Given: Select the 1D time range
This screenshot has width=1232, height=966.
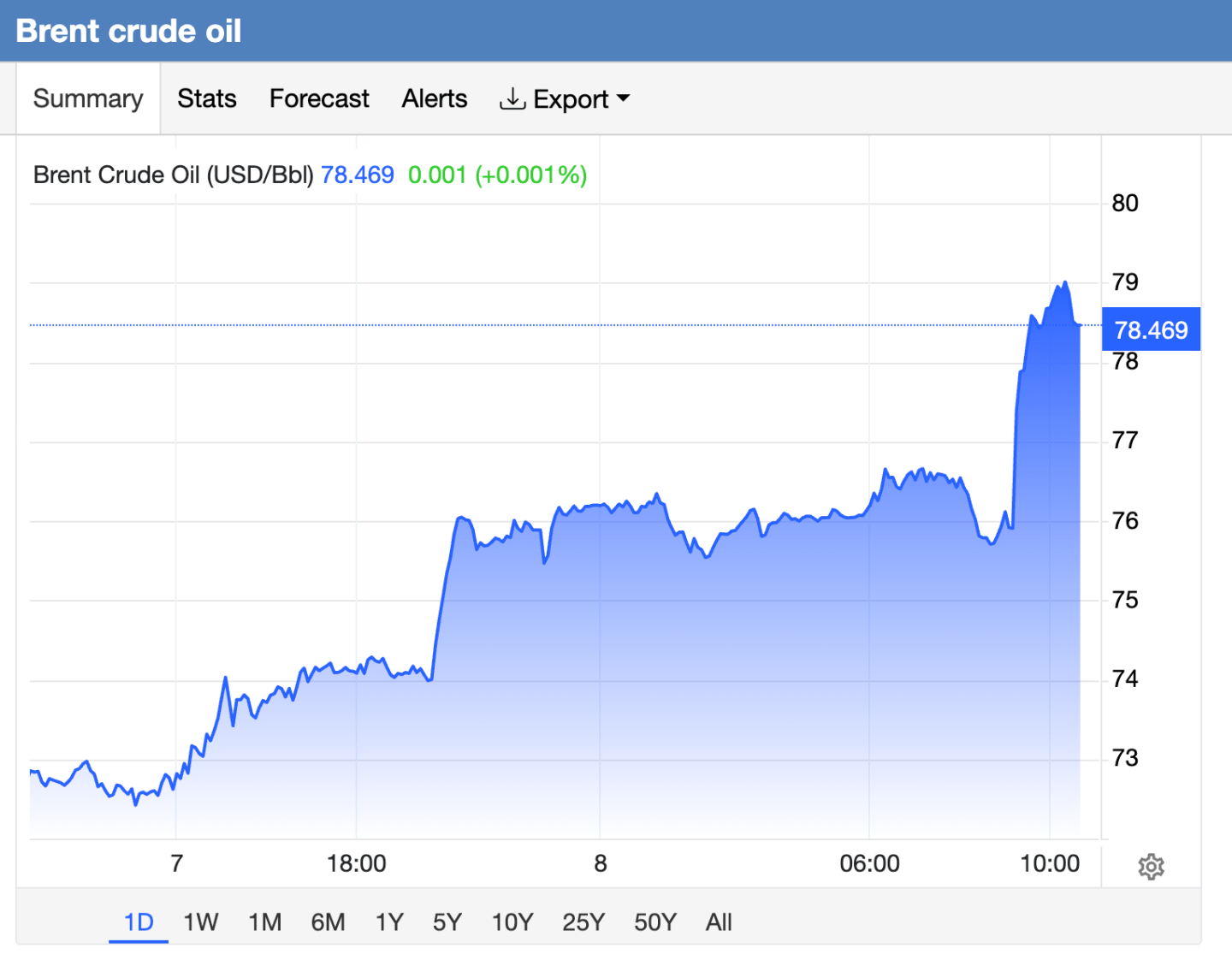Looking at the screenshot, I should pyautogui.click(x=139, y=922).
